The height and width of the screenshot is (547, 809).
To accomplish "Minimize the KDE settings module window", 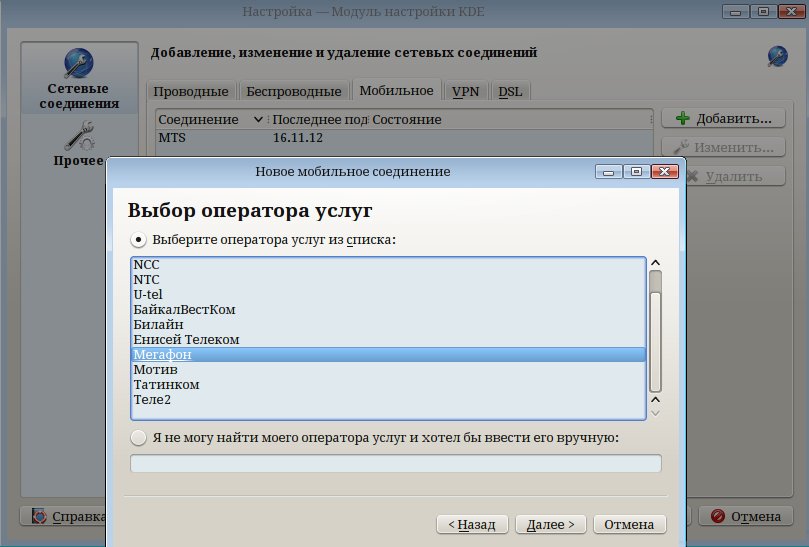I will click(735, 12).
